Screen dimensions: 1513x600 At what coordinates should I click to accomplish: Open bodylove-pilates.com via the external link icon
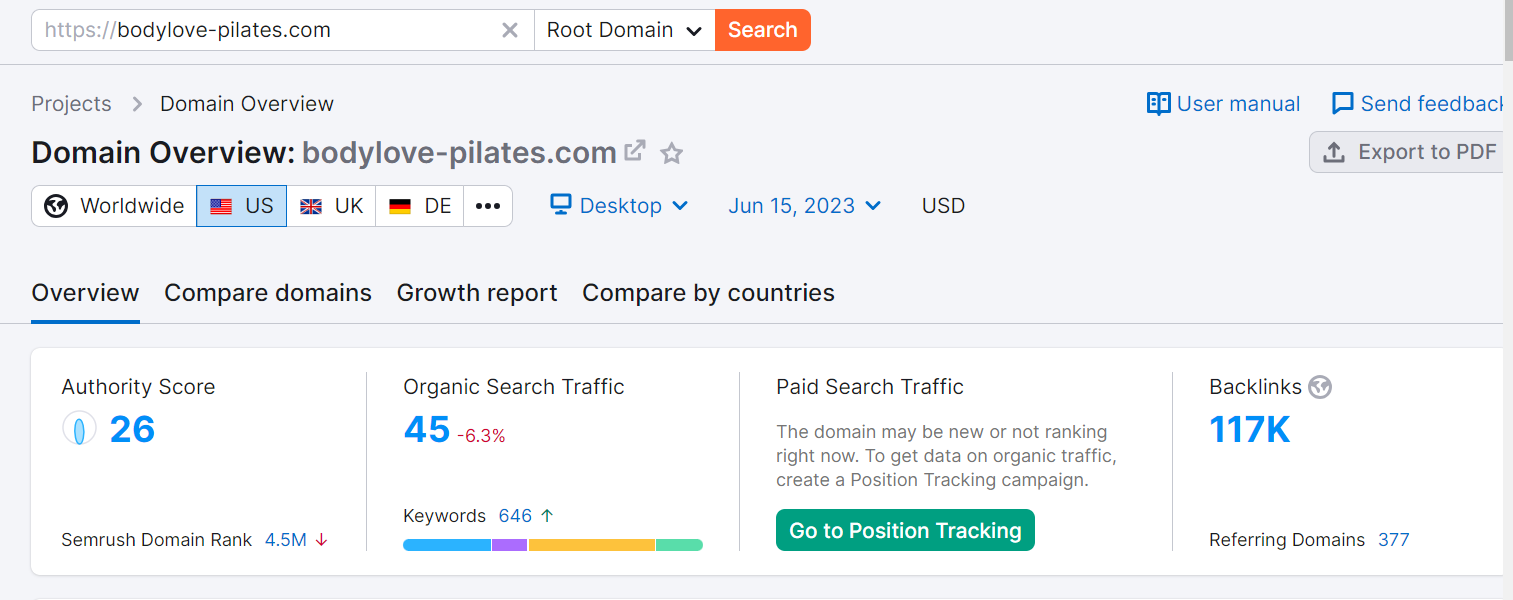634,151
